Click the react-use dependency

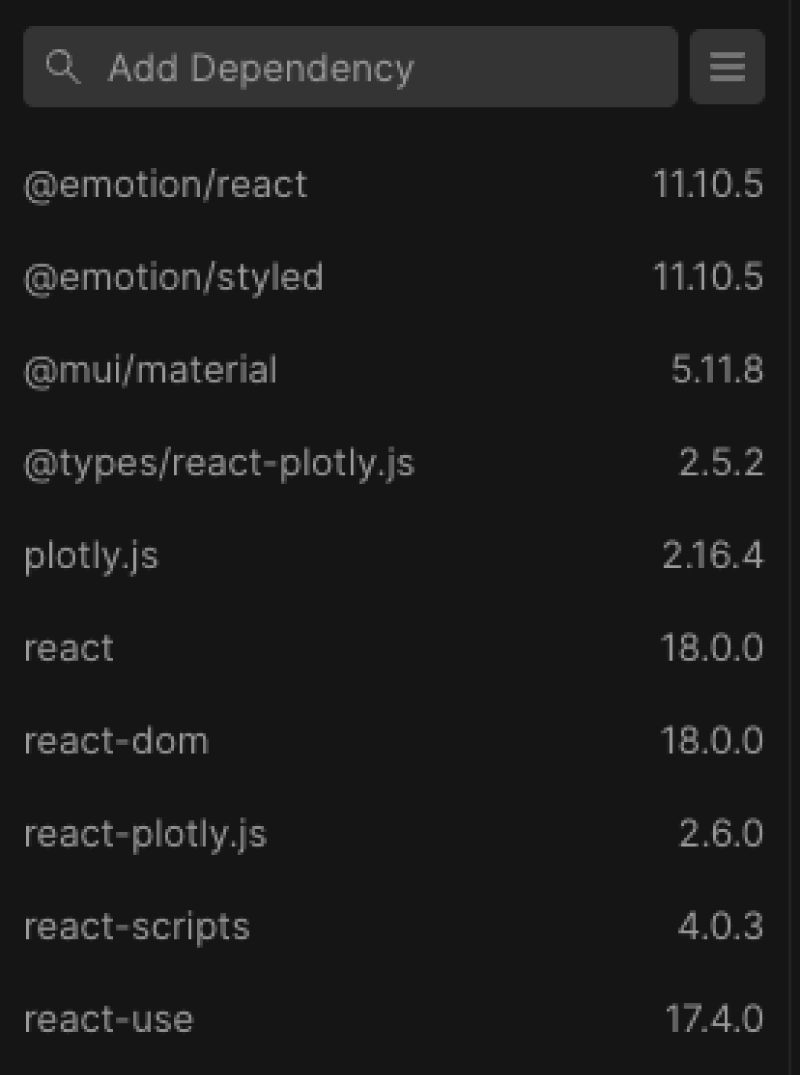click(x=108, y=1019)
